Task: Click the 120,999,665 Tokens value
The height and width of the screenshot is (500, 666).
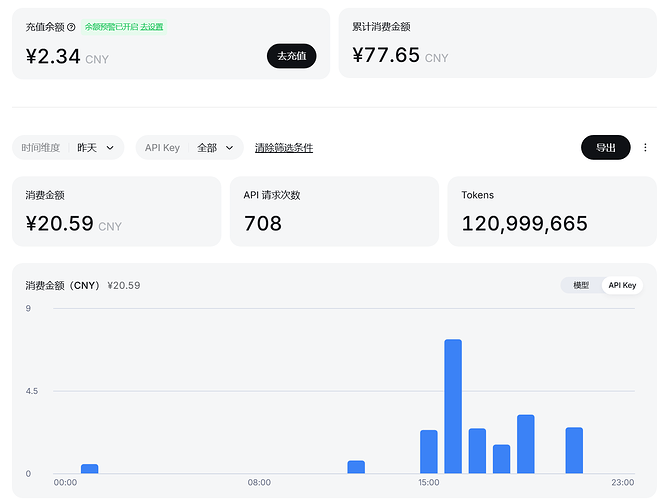Action: pyautogui.click(x=525, y=223)
